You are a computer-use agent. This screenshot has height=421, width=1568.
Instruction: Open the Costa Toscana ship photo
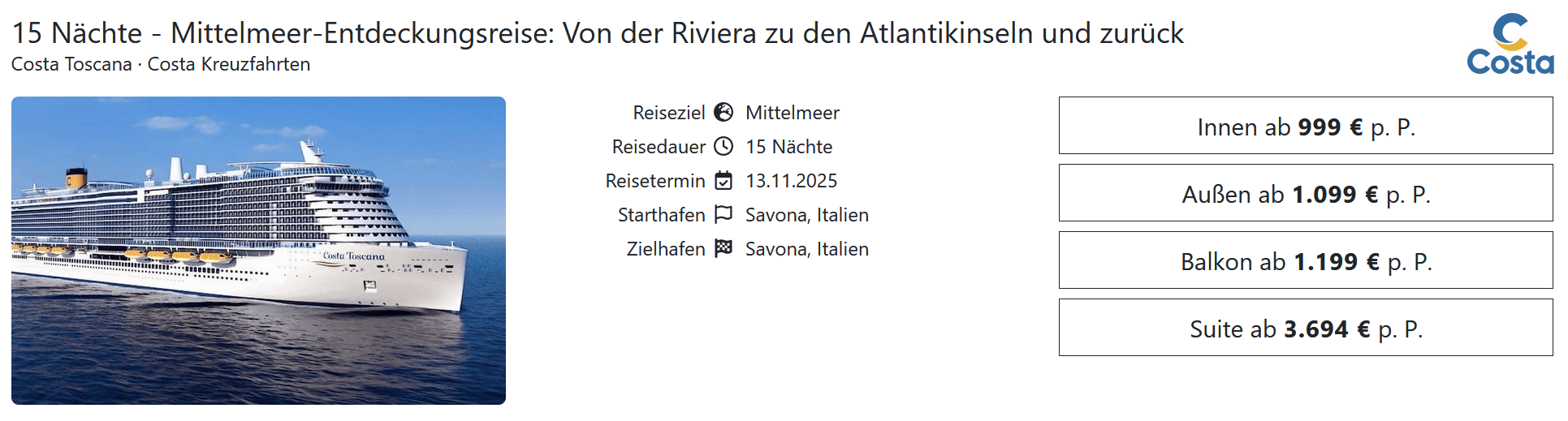pyautogui.click(x=258, y=251)
